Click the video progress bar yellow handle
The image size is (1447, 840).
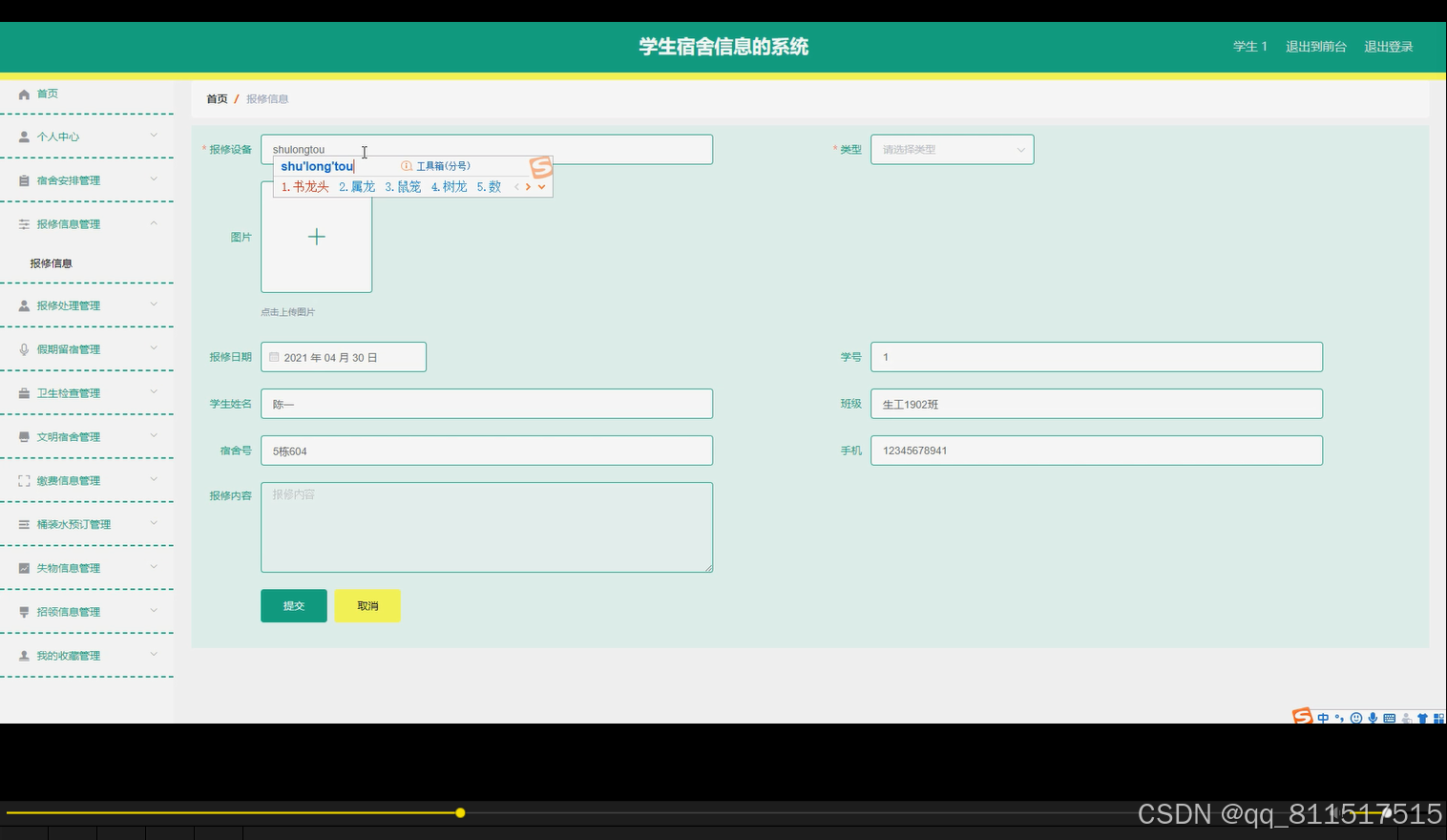click(x=460, y=813)
